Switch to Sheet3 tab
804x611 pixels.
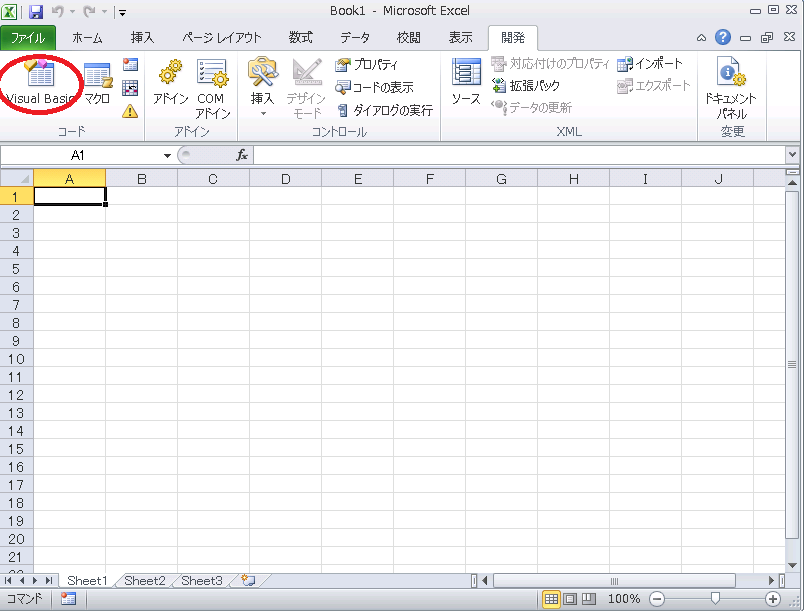[x=202, y=581]
